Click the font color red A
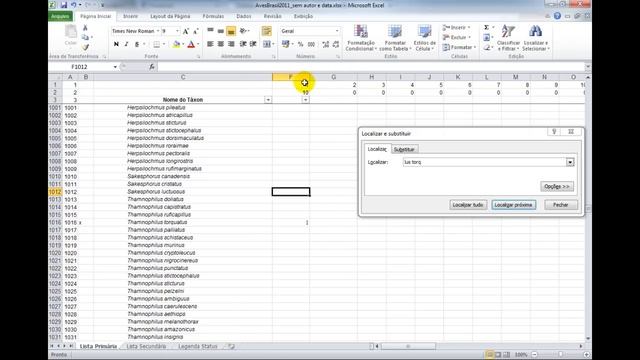Viewport: 640px width, 360px height. click(191, 44)
